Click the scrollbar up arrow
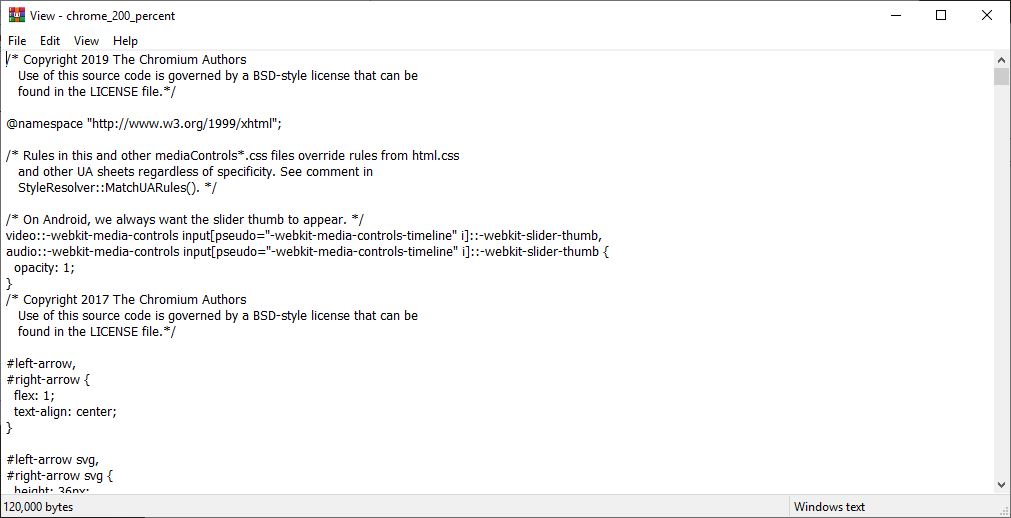 pyautogui.click(x=1001, y=59)
